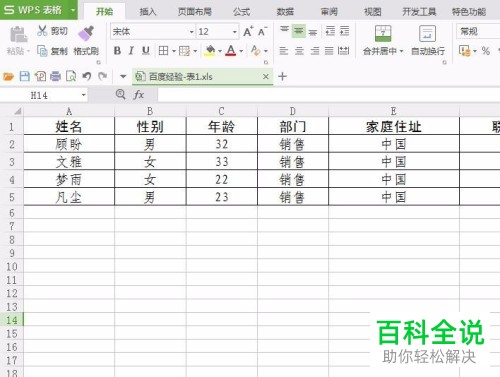The height and width of the screenshot is (377, 500).
Task: Expand the font color dropdown arrow
Action: pyautogui.click(x=241, y=51)
